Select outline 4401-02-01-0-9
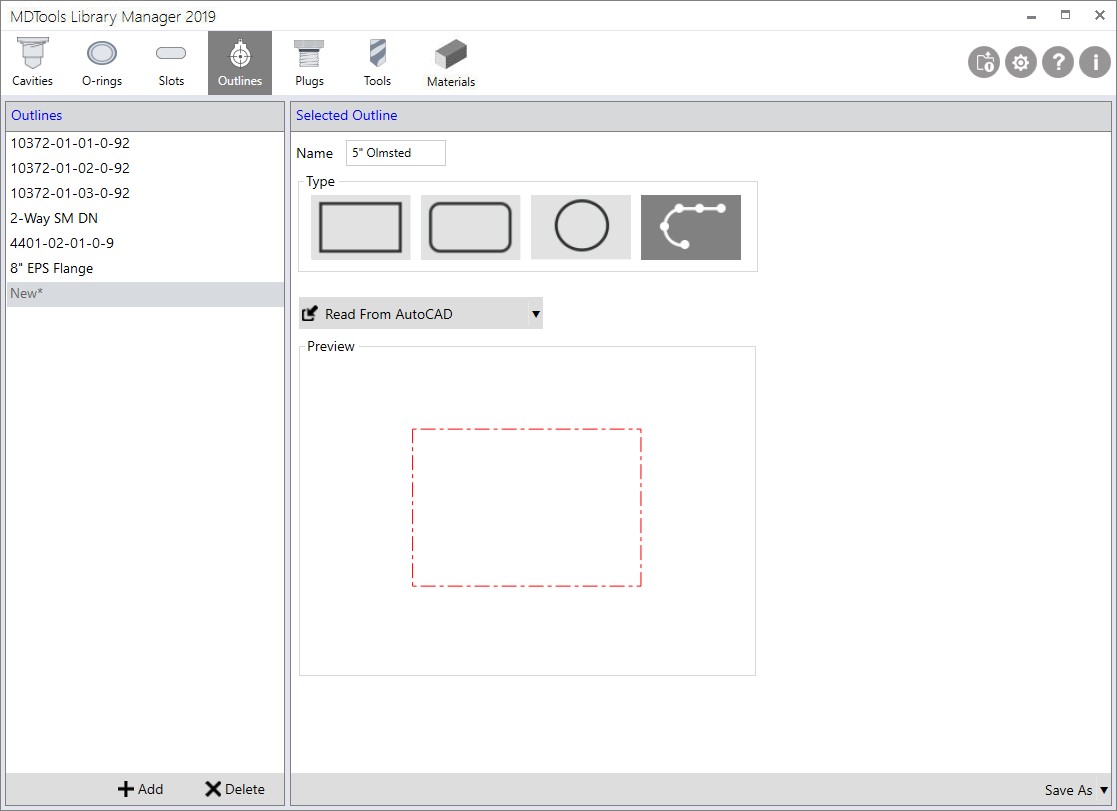The height and width of the screenshot is (811, 1117). tap(145, 243)
